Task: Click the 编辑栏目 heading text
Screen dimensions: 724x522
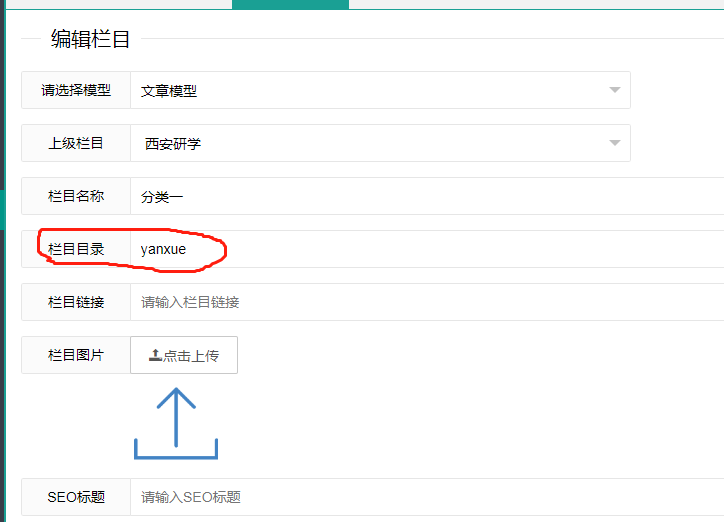Action: pyautogui.click(x=90, y=39)
